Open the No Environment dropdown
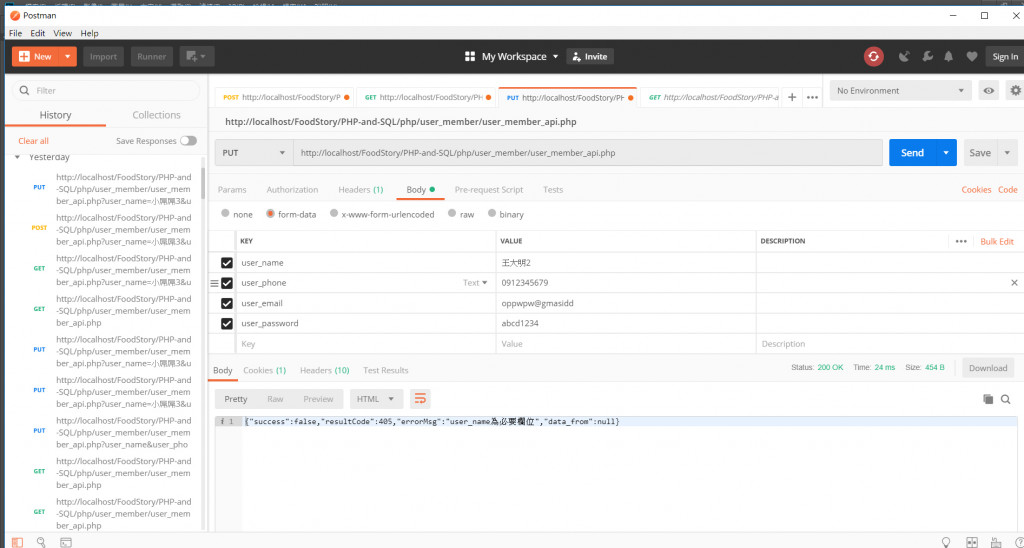The image size is (1024, 548). coord(901,91)
